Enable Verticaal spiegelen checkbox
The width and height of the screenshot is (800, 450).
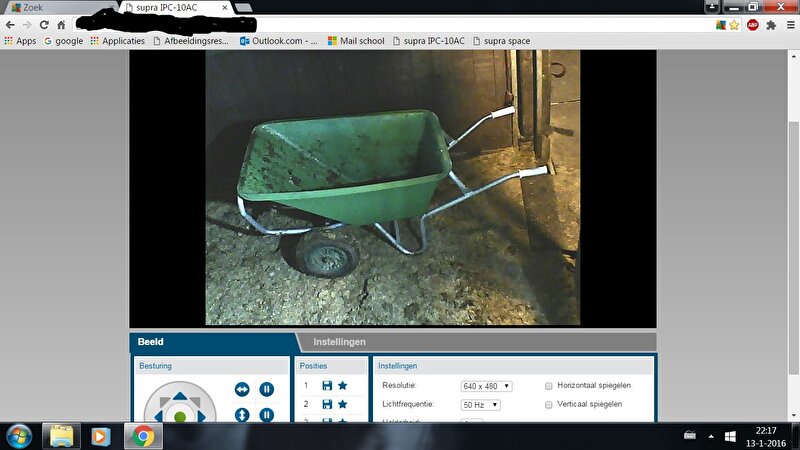tap(548, 405)
